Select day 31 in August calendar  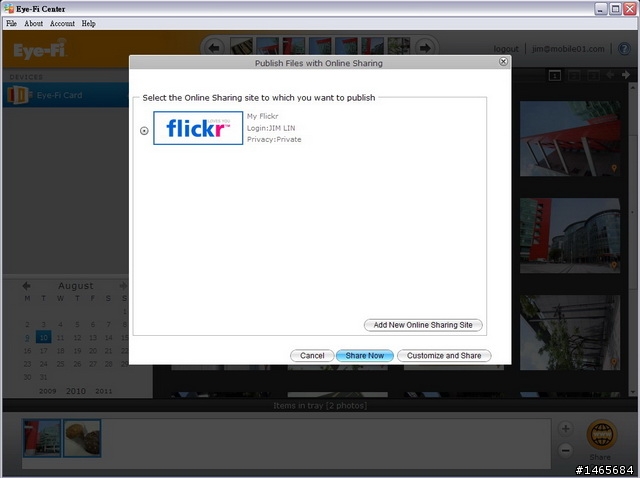click(44, 377)
